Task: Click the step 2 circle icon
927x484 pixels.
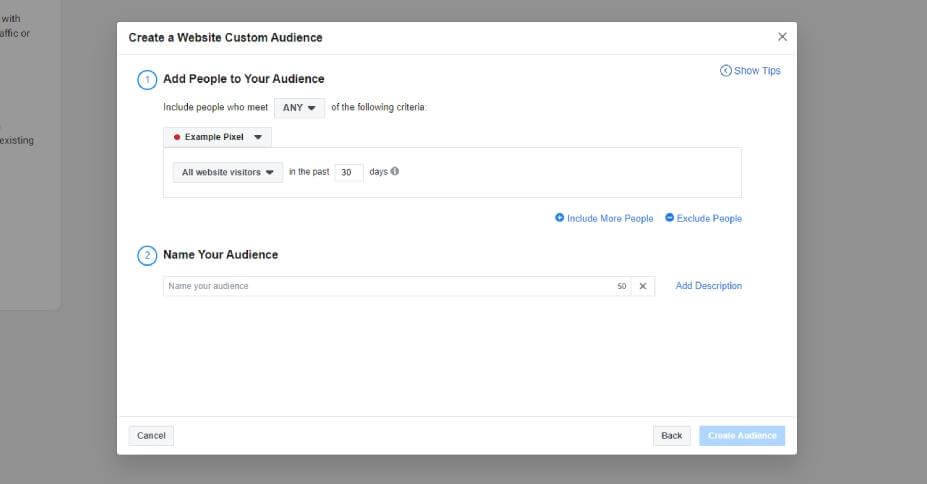Action: click(x=147, y=255)
